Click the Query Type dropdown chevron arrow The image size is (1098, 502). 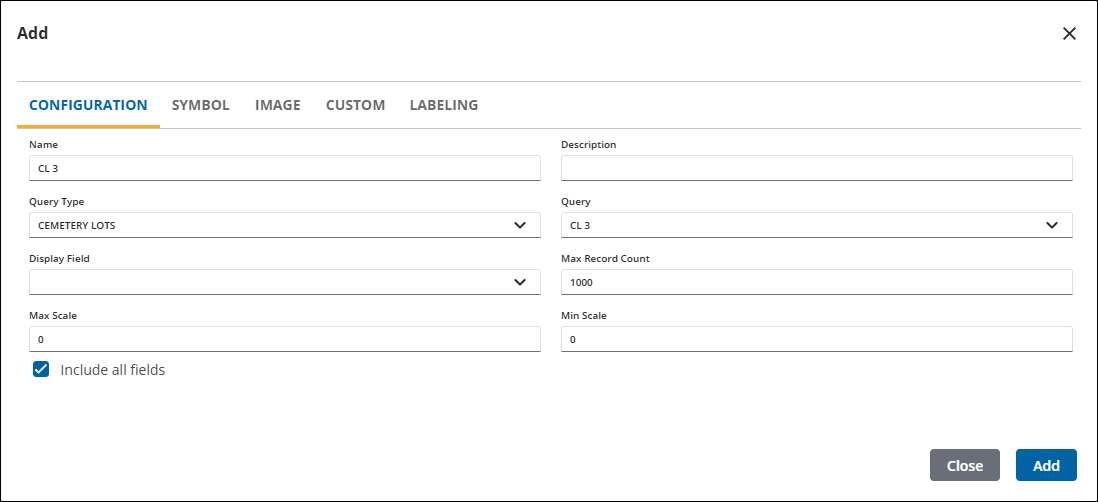pos(520,225)
